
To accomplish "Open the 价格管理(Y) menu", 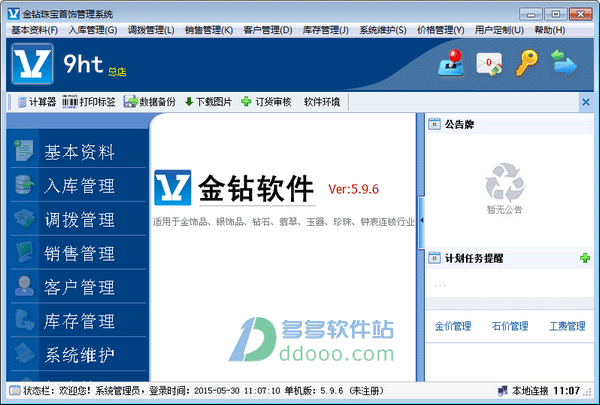I will coord(441,30).
